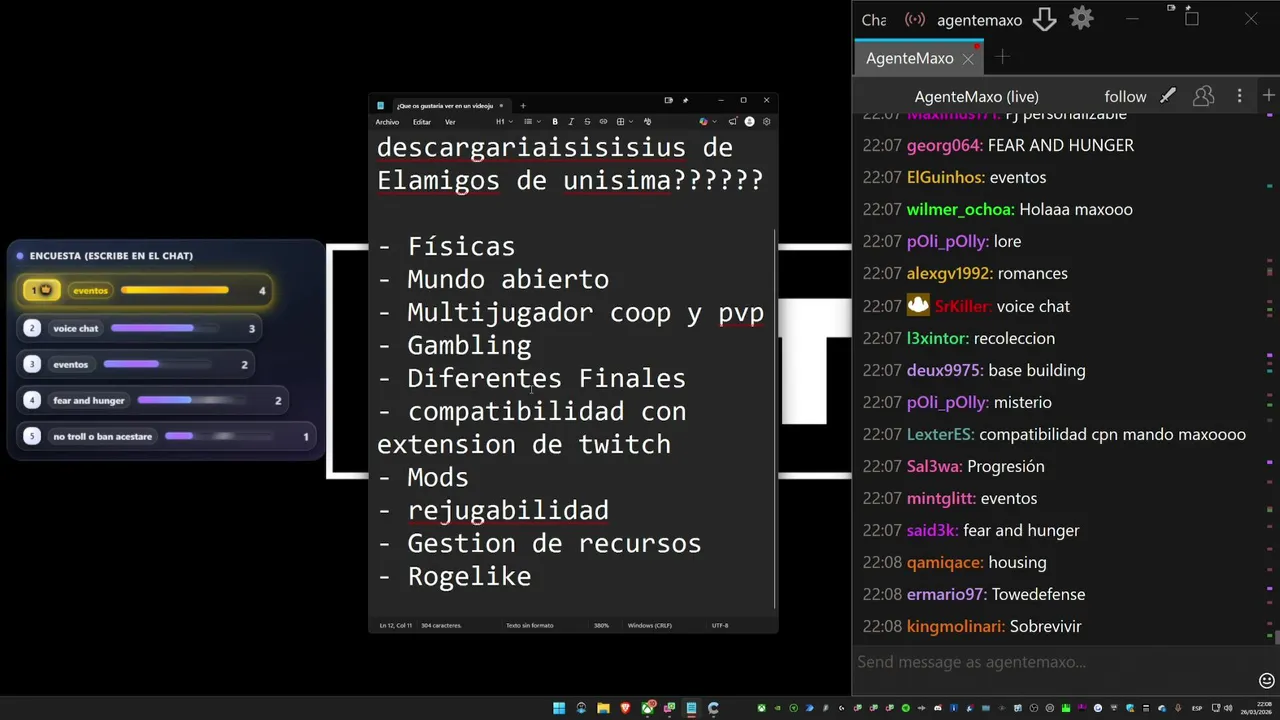
Task: Open the Windows Start menu
Action: tap(559, 708)
